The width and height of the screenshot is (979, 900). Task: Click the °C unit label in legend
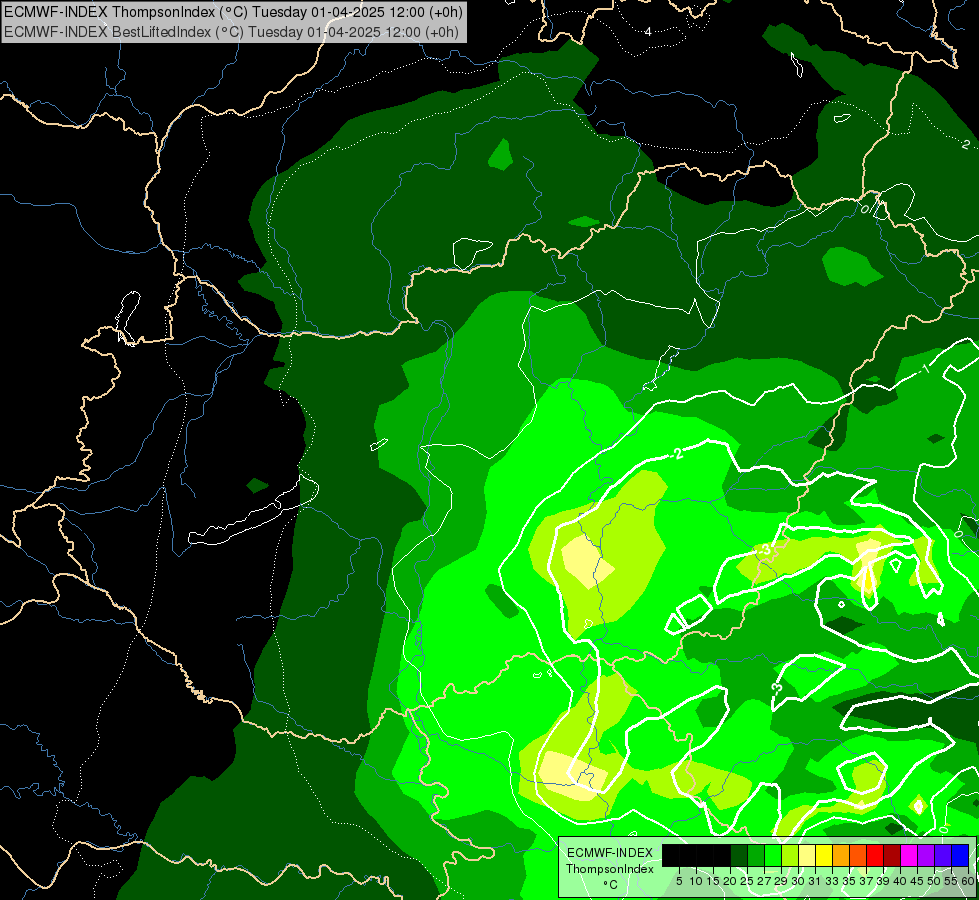(610, 885)
